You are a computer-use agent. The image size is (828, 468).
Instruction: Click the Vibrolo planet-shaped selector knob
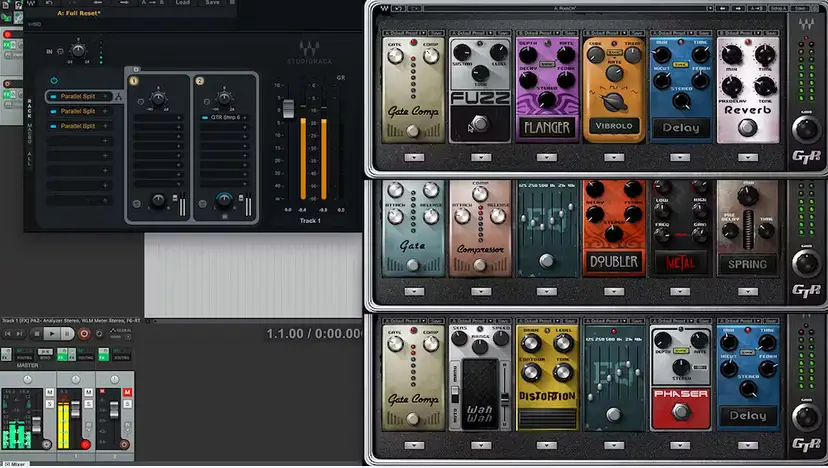[613, 102]
